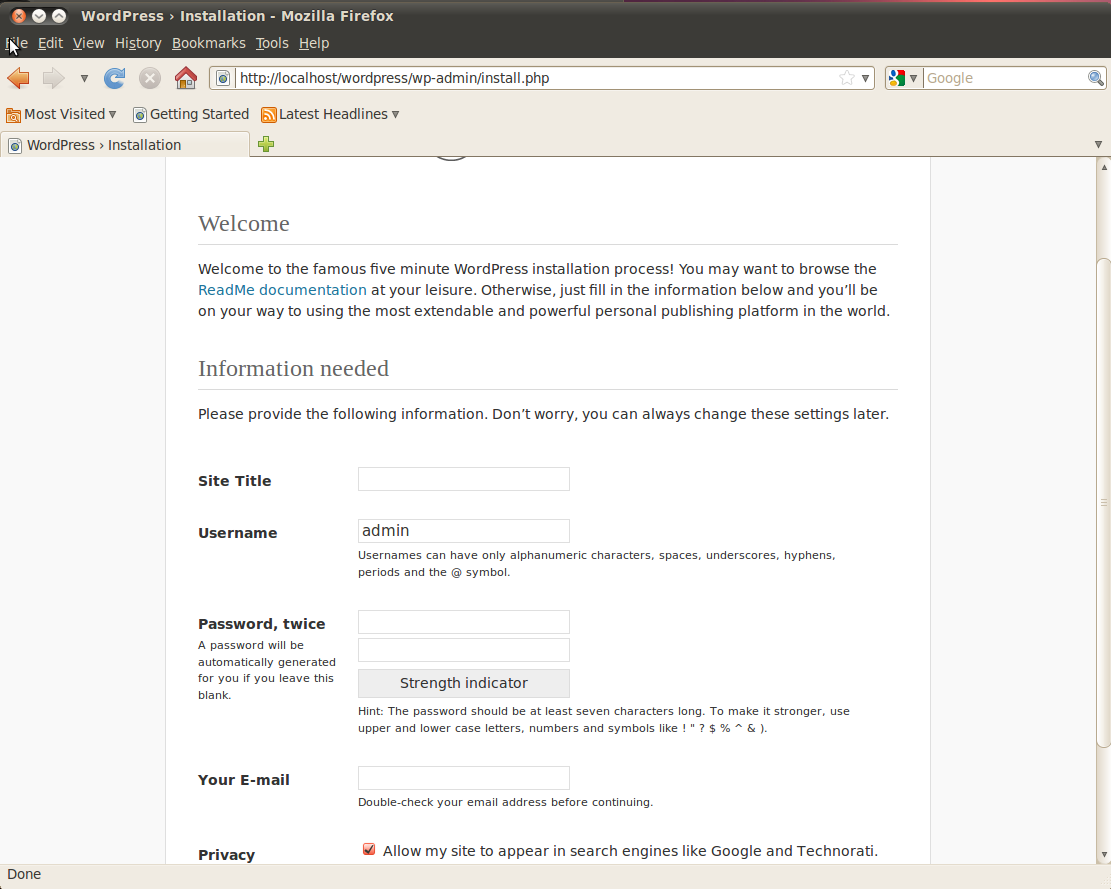Click the vertical scrollbar thumb
The image size is (1111, 889).
coord(1103,502)
